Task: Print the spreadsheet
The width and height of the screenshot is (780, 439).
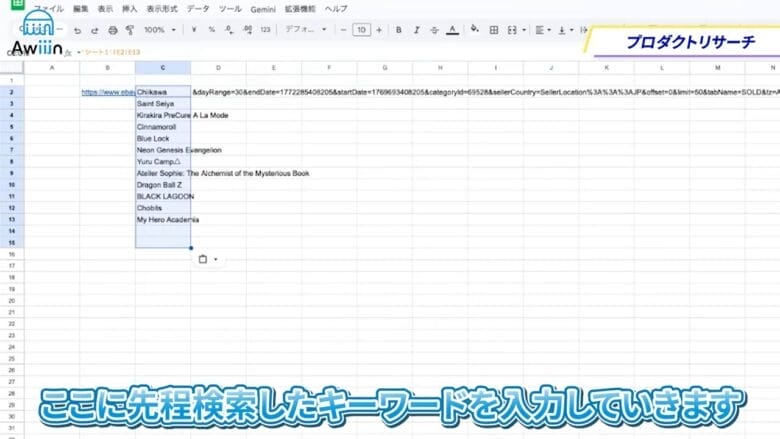Action: [x=113, y=30]
